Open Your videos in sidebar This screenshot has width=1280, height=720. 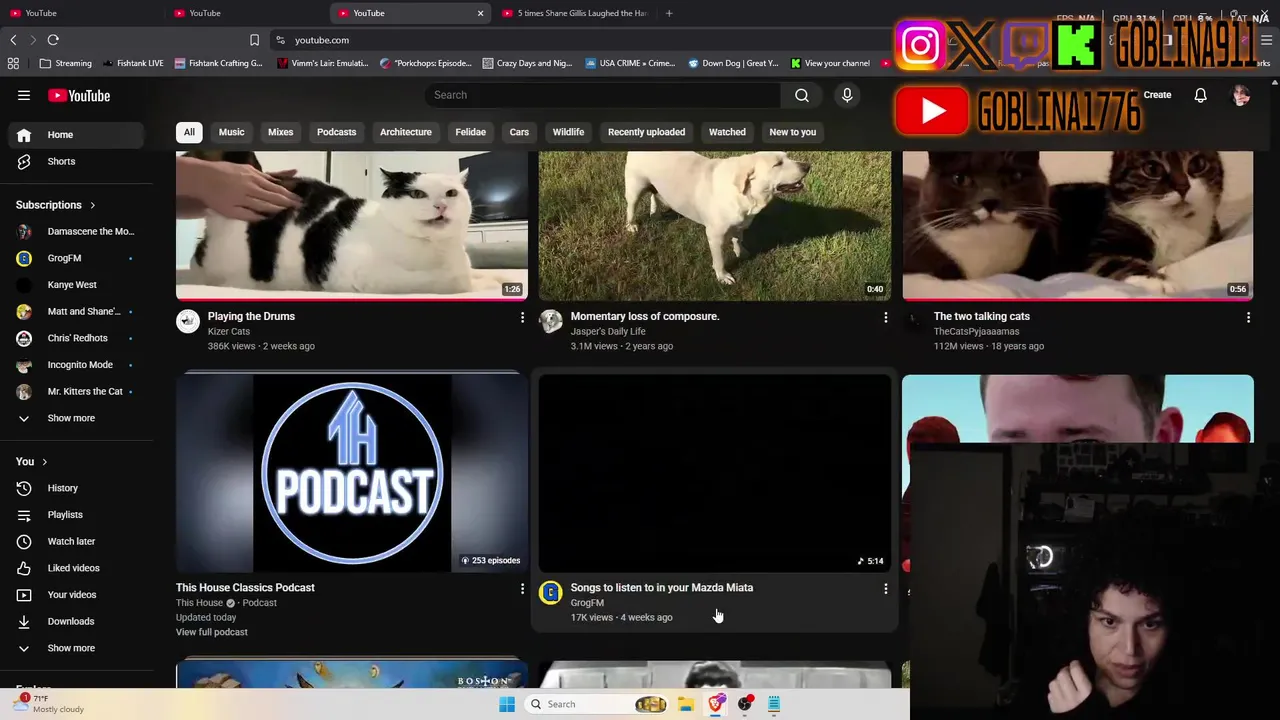pyautogui.click(x=76, y=595)
